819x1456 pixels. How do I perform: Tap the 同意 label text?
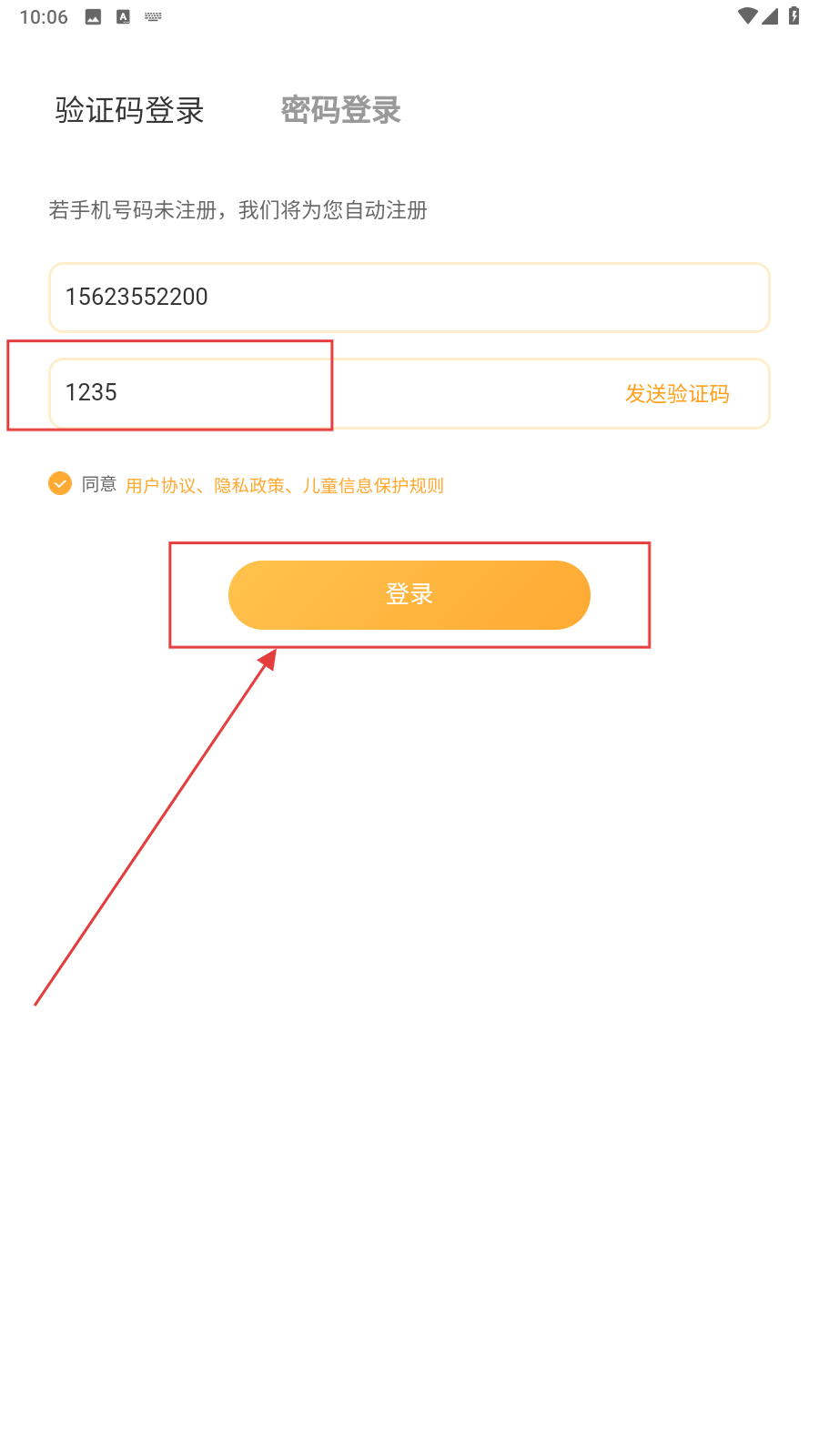pyautogui.click(x=99, y=484)
